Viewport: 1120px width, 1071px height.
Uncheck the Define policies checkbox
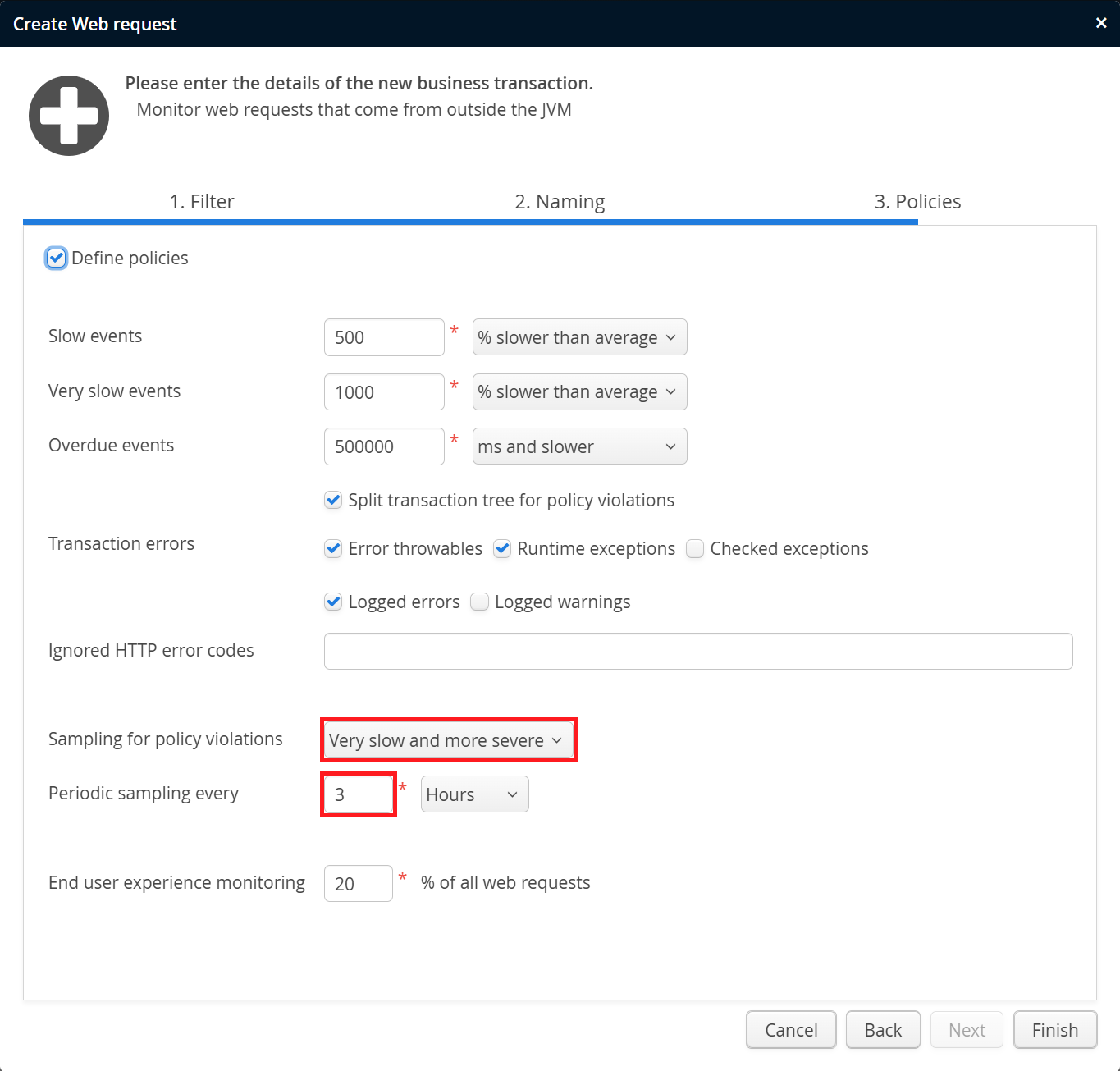[x=56, y=259]
